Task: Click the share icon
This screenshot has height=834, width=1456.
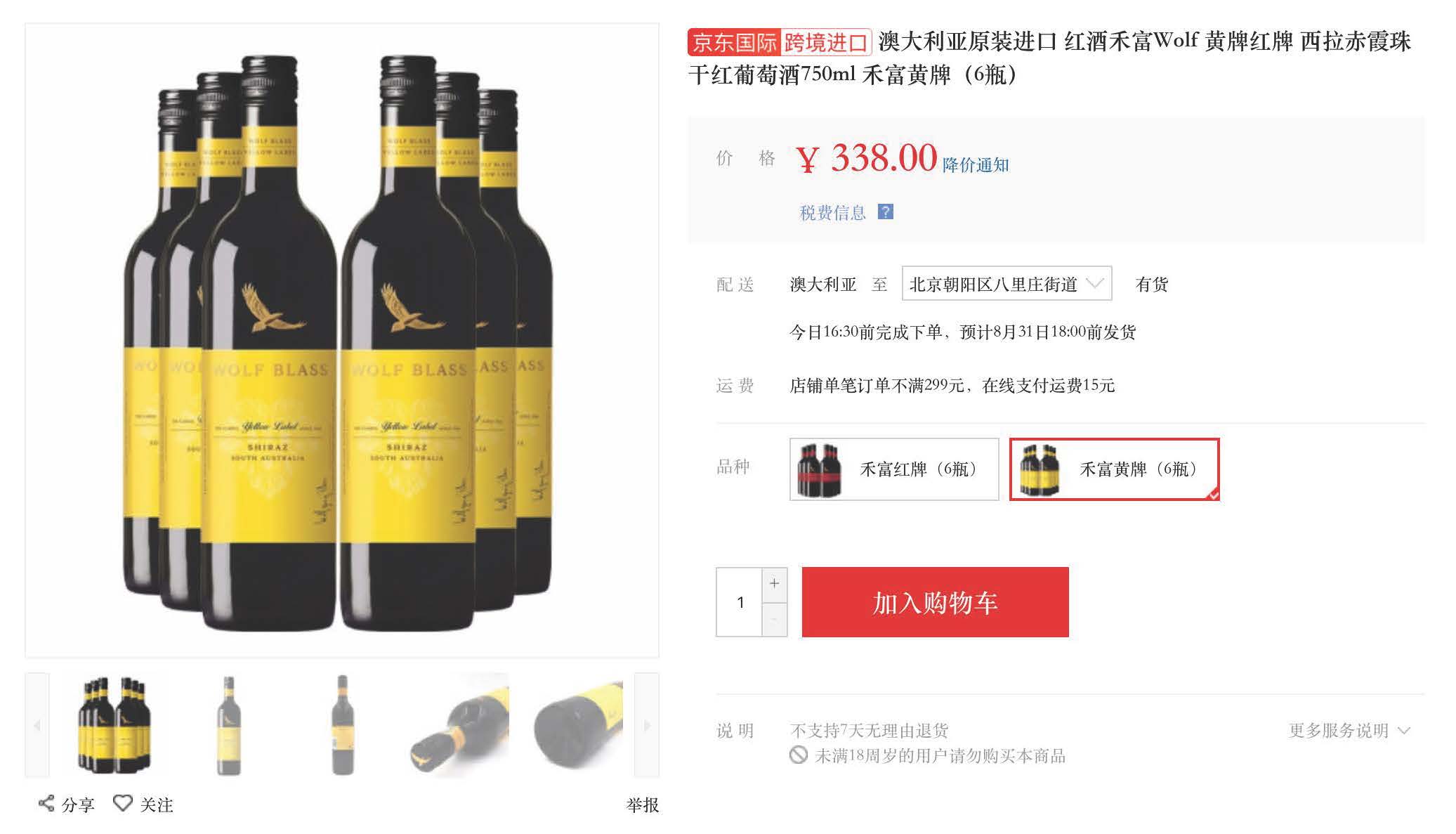Action: pyautogui.click(x=46, y=803)
